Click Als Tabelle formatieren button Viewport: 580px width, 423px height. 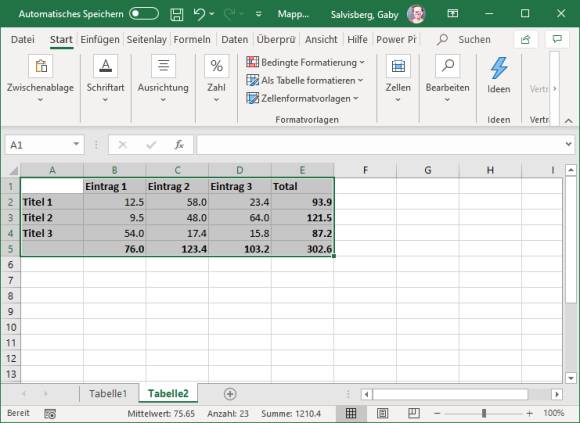[304, 81]
